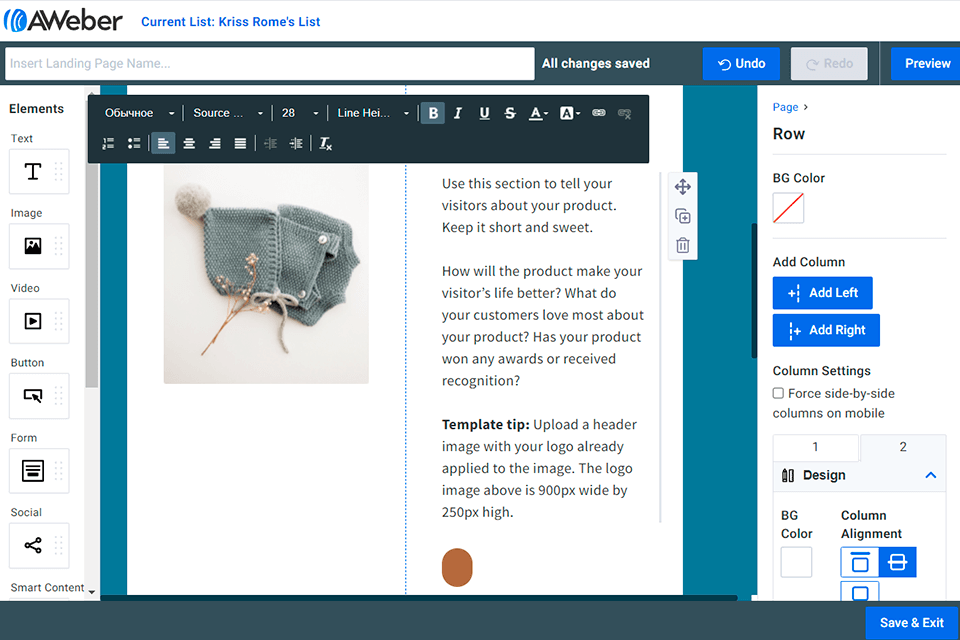Viewport: 960px width, 640px height.
Task: Apply strikethrough to selected text
Action: point(510,113)
